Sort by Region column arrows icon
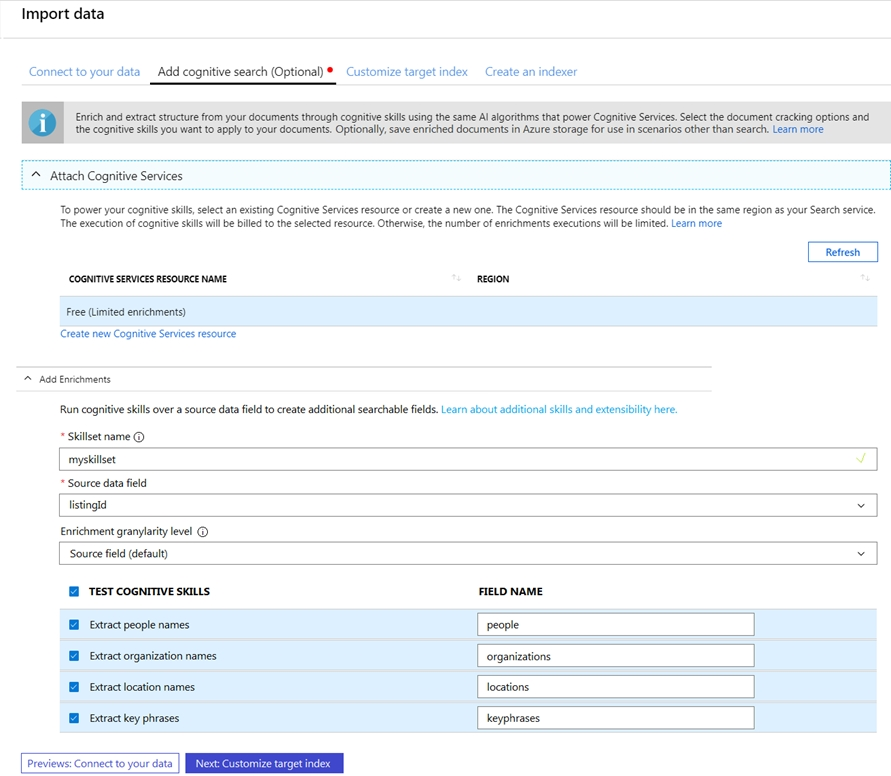 [x=865, y=278]
